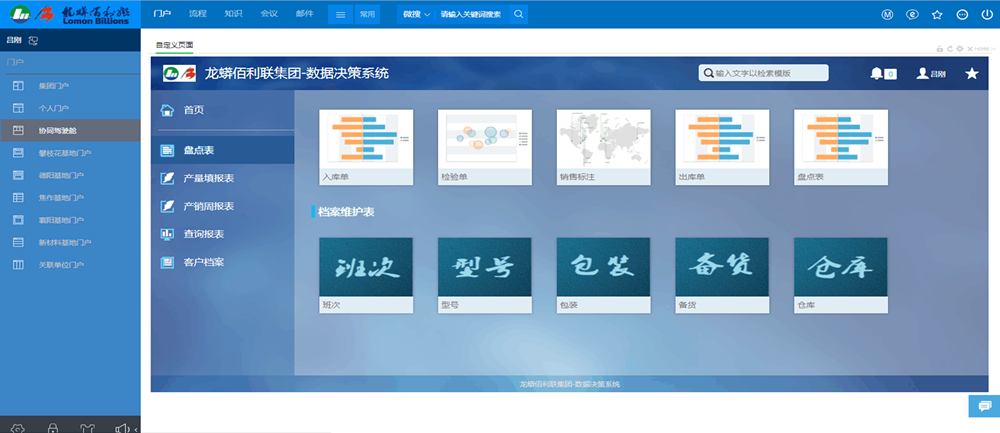Expand the 微搜 search type dropdown
1000x433 pixels.
click(x=416, y=14)
